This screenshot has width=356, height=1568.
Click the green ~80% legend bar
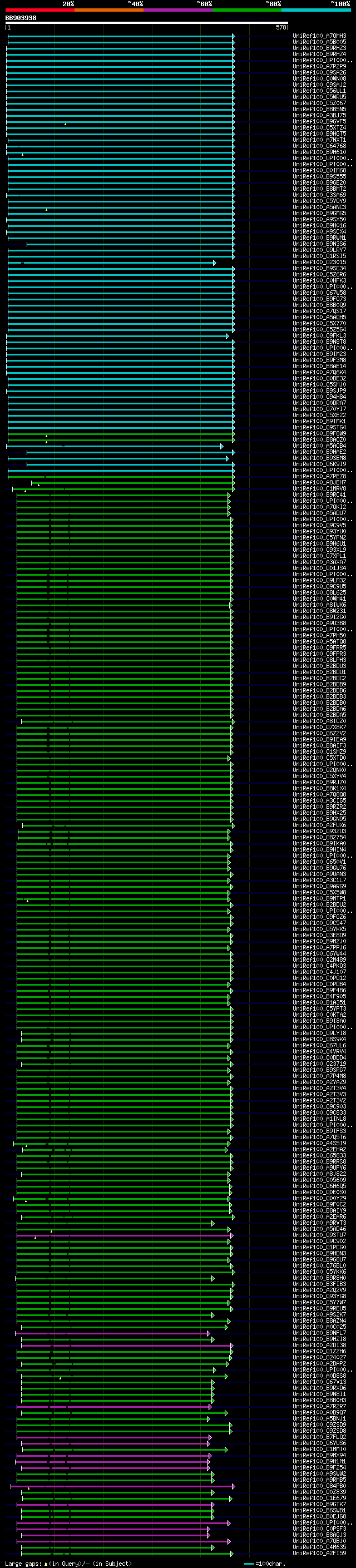click(247, 10)
